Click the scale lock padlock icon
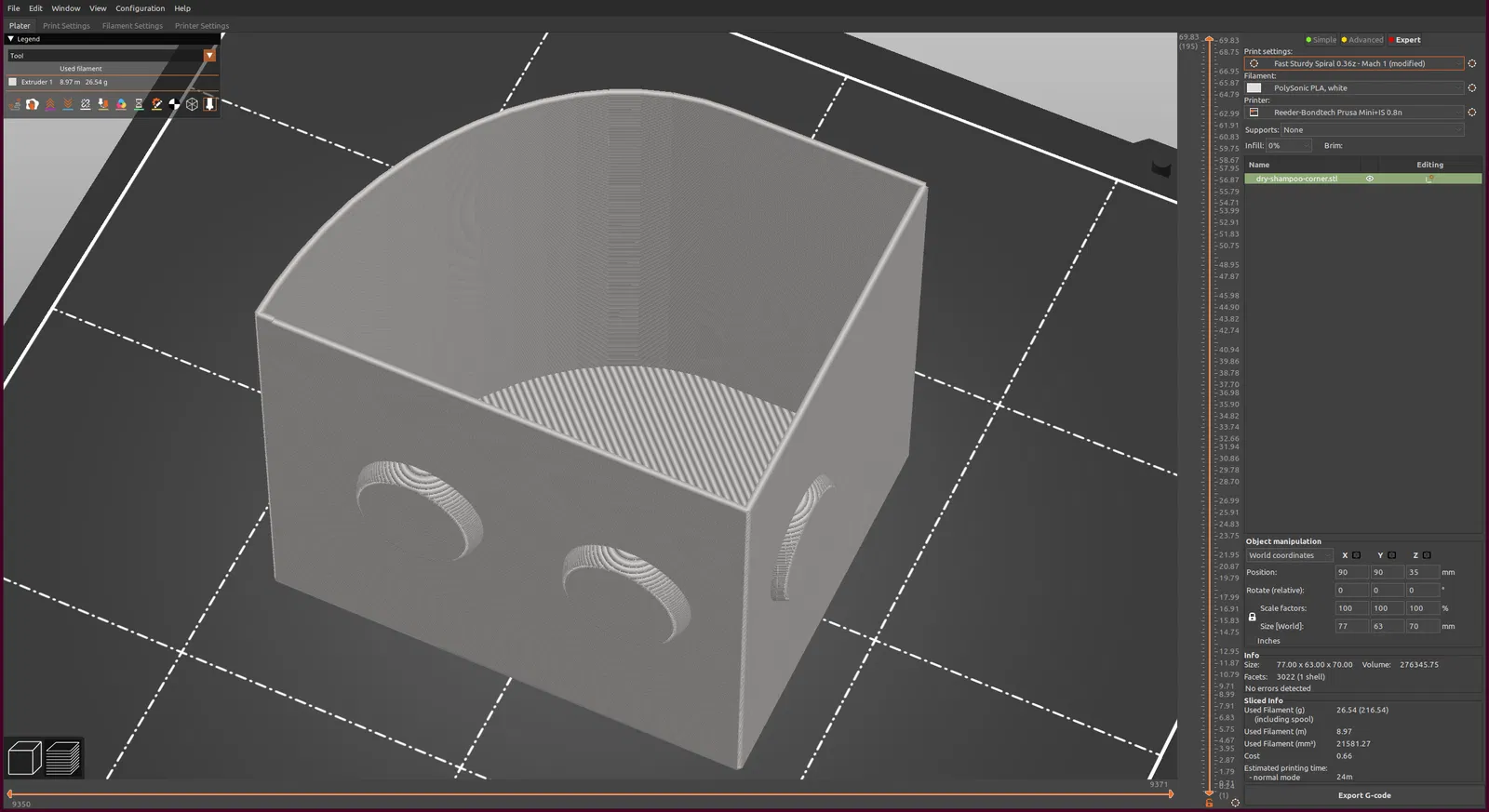 1252,617
